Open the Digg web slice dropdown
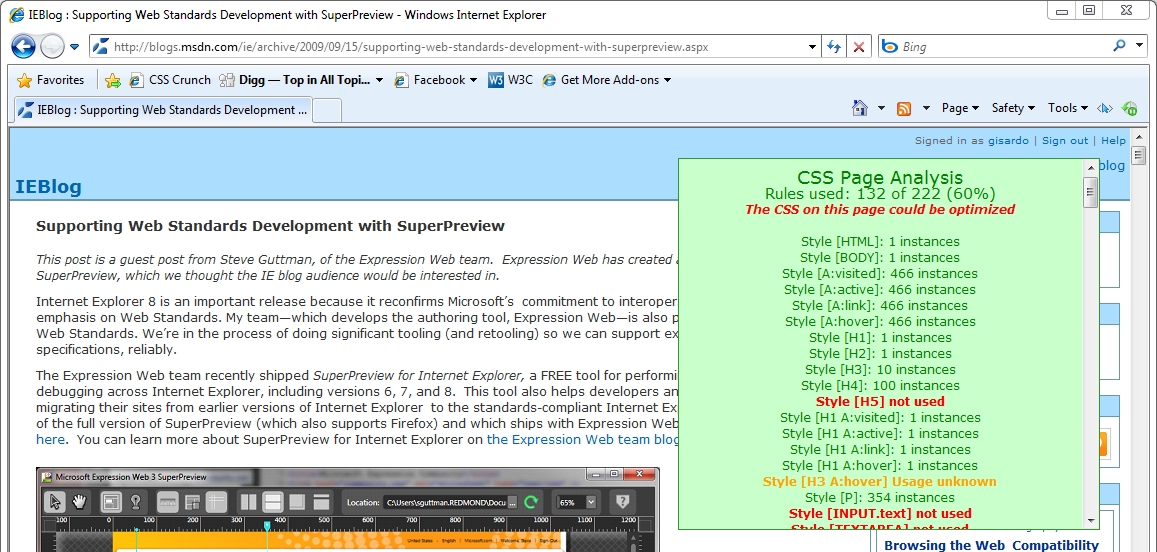 click(x=379, y=80)
